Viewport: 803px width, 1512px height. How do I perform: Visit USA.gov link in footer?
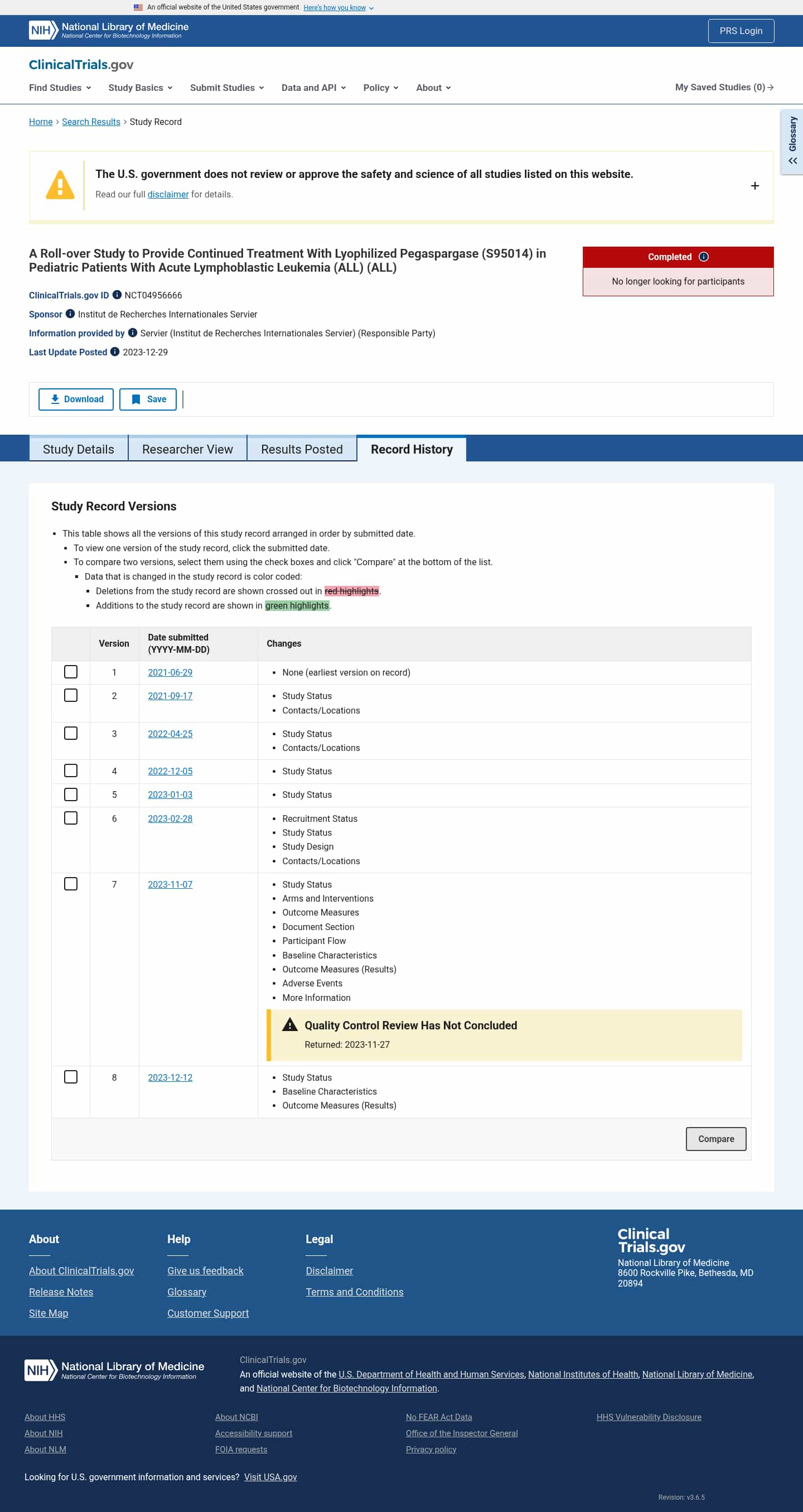pos(270,1477)
